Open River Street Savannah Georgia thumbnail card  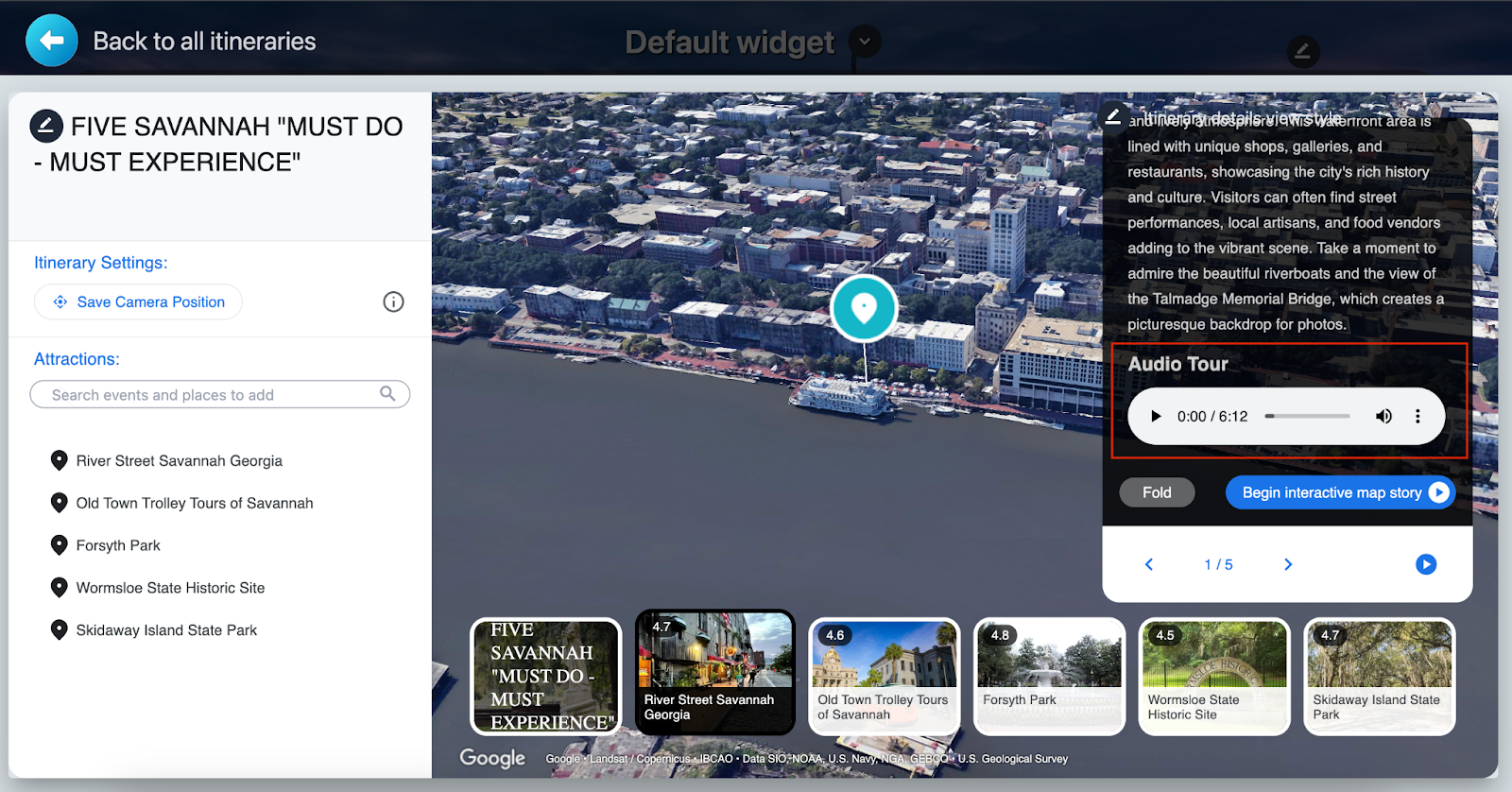(x=715, y=673)
